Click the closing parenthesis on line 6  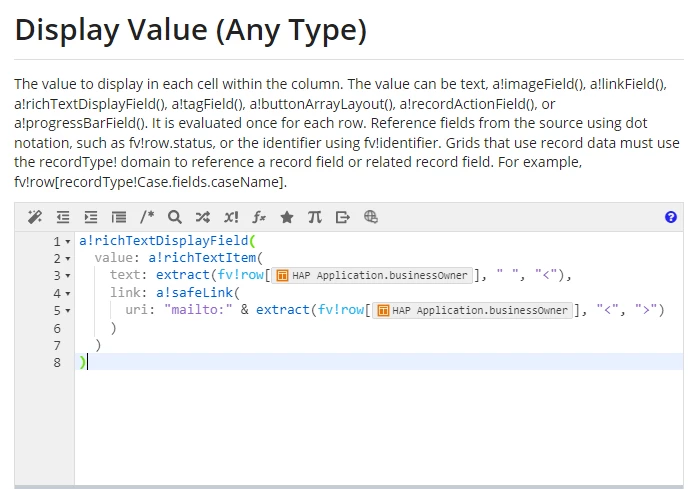pos(113,328)
